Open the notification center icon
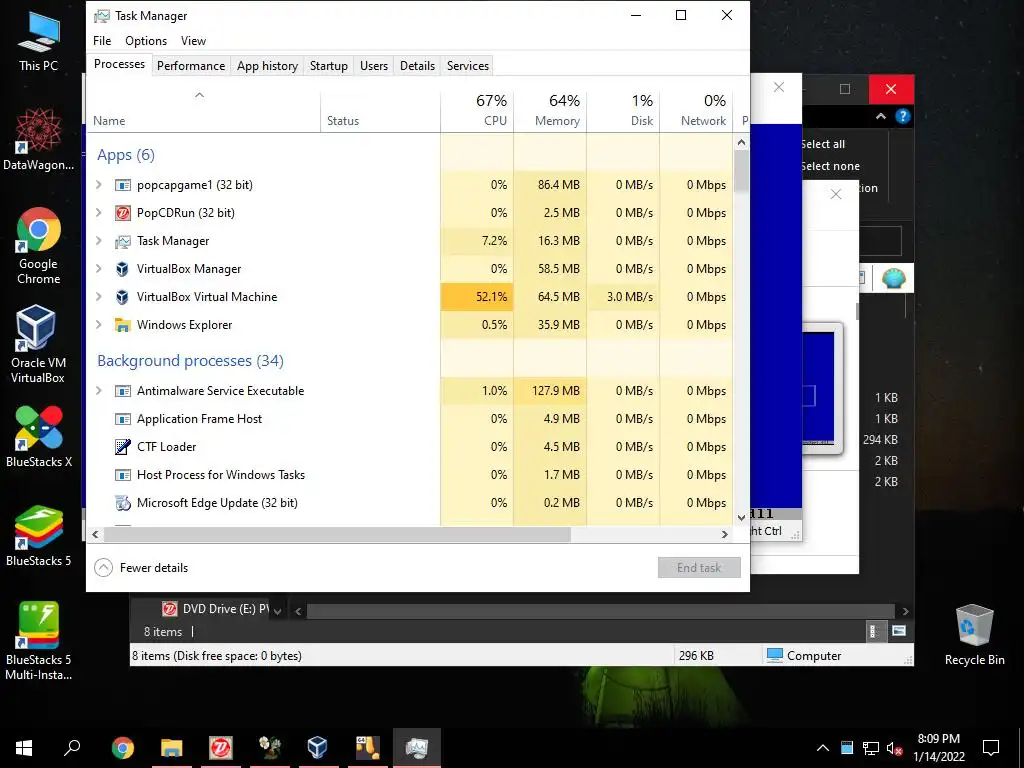This screenshot has height=768, width=1024. pyautogui.click(x=991, y=748)
